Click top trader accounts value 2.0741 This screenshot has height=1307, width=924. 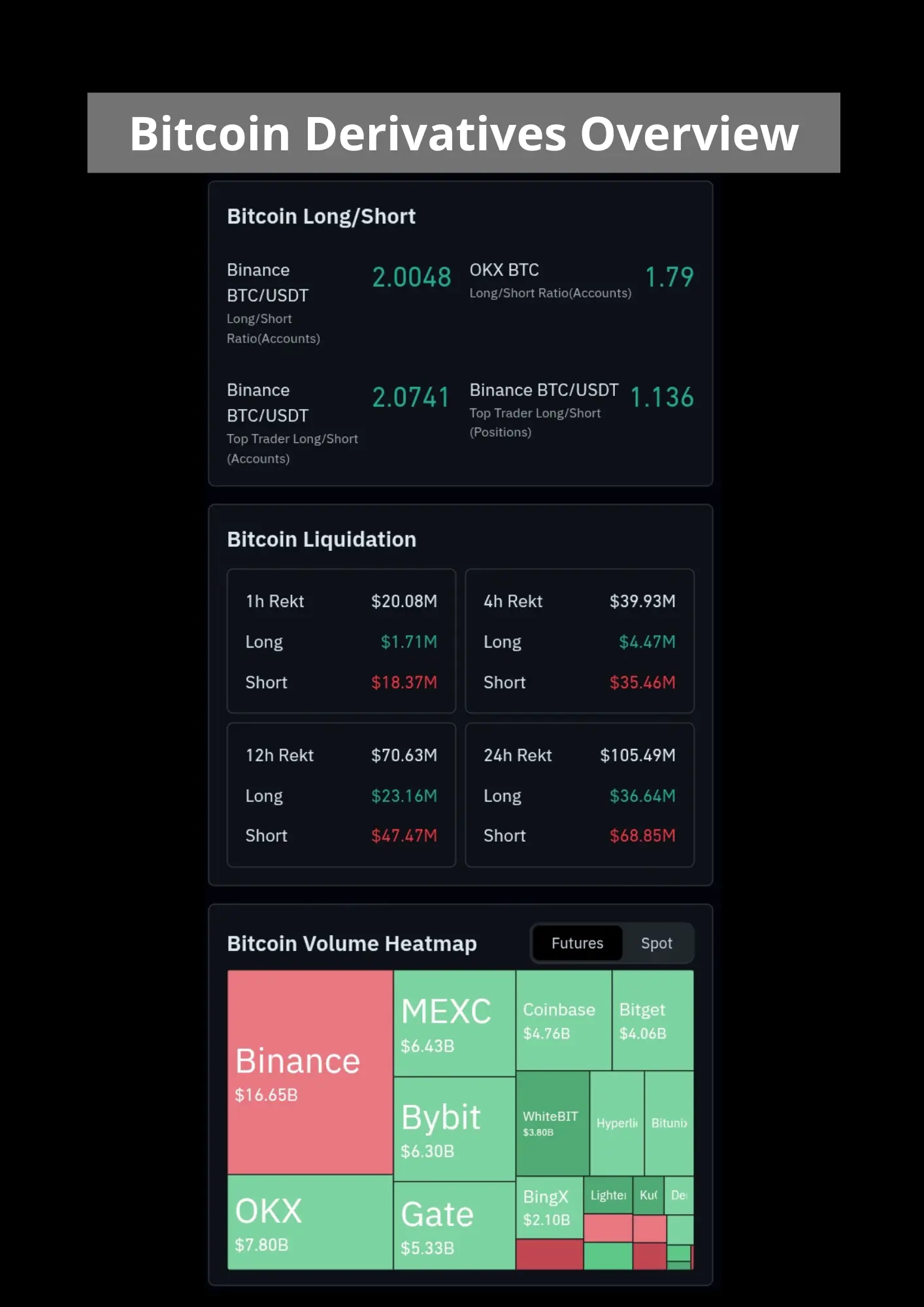coord(411,397)
